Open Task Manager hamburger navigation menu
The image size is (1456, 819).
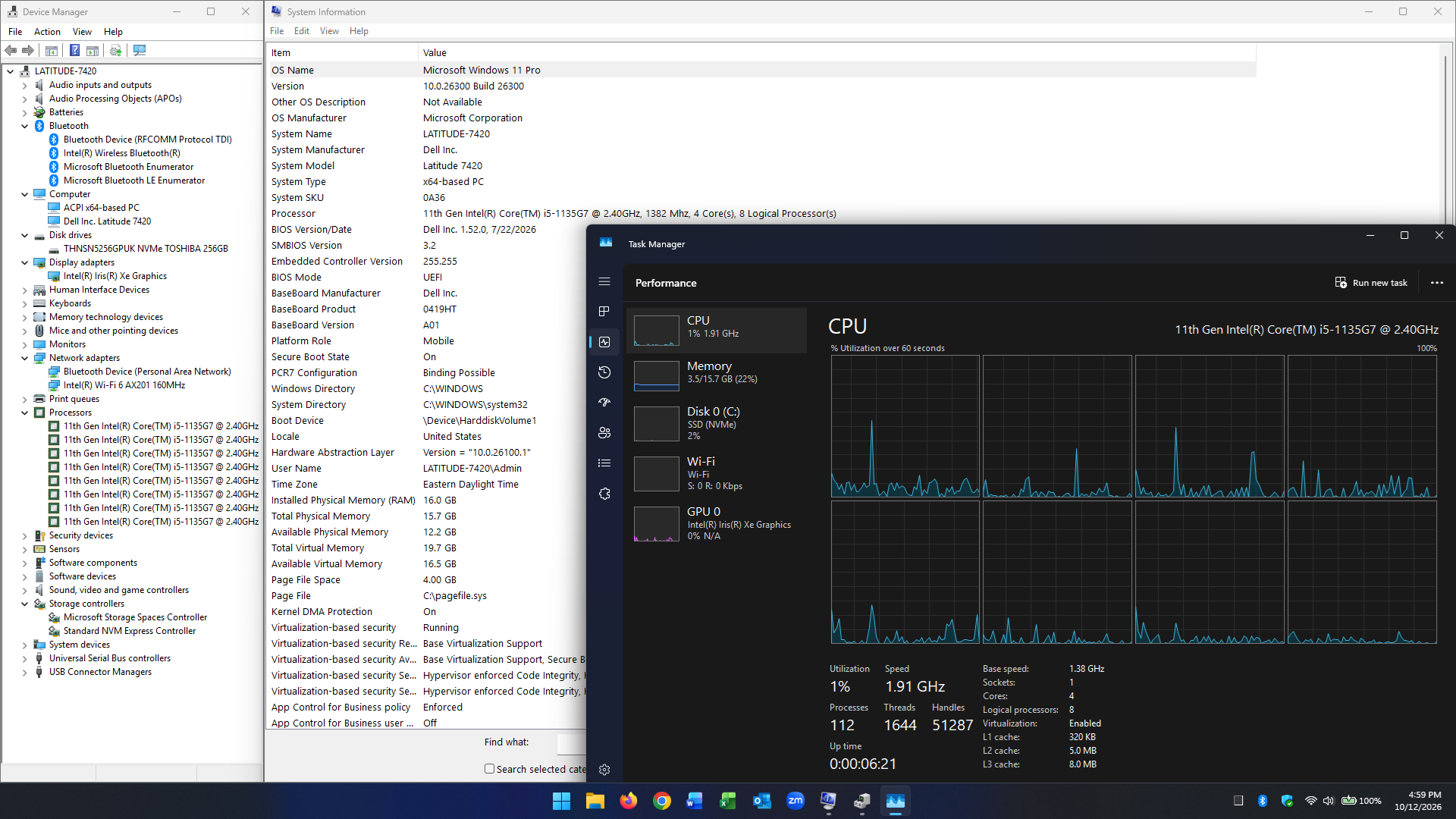coord(604,281)
